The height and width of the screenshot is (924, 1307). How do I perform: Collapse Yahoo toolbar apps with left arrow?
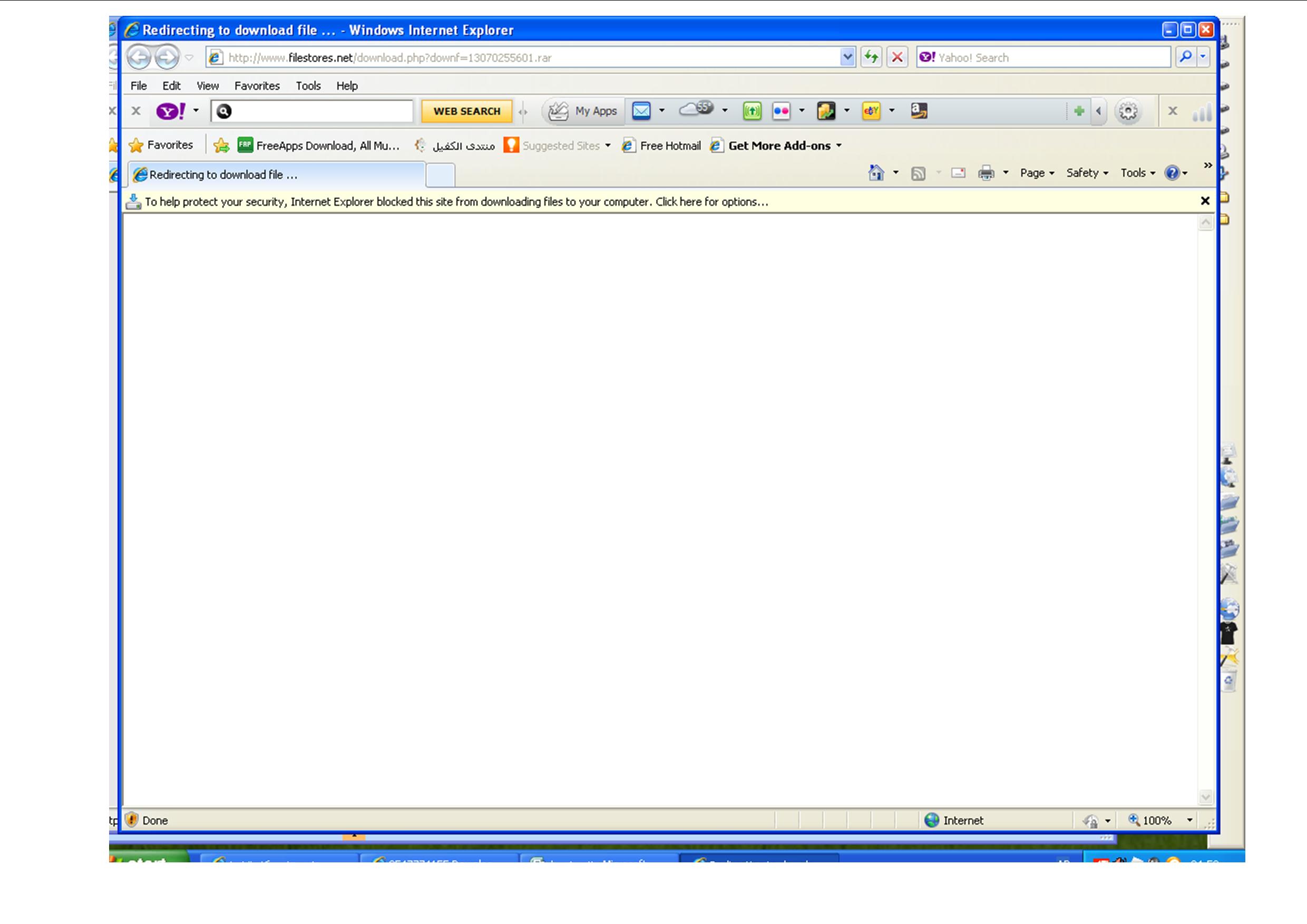click(x=1098, y=111)
